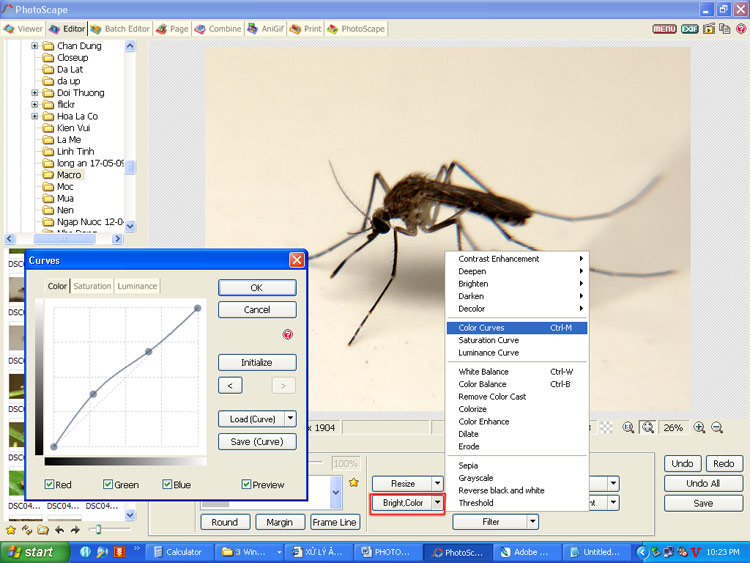
Task: Toggle the Red channel checkbox
Action: click(x=49, y=484)
